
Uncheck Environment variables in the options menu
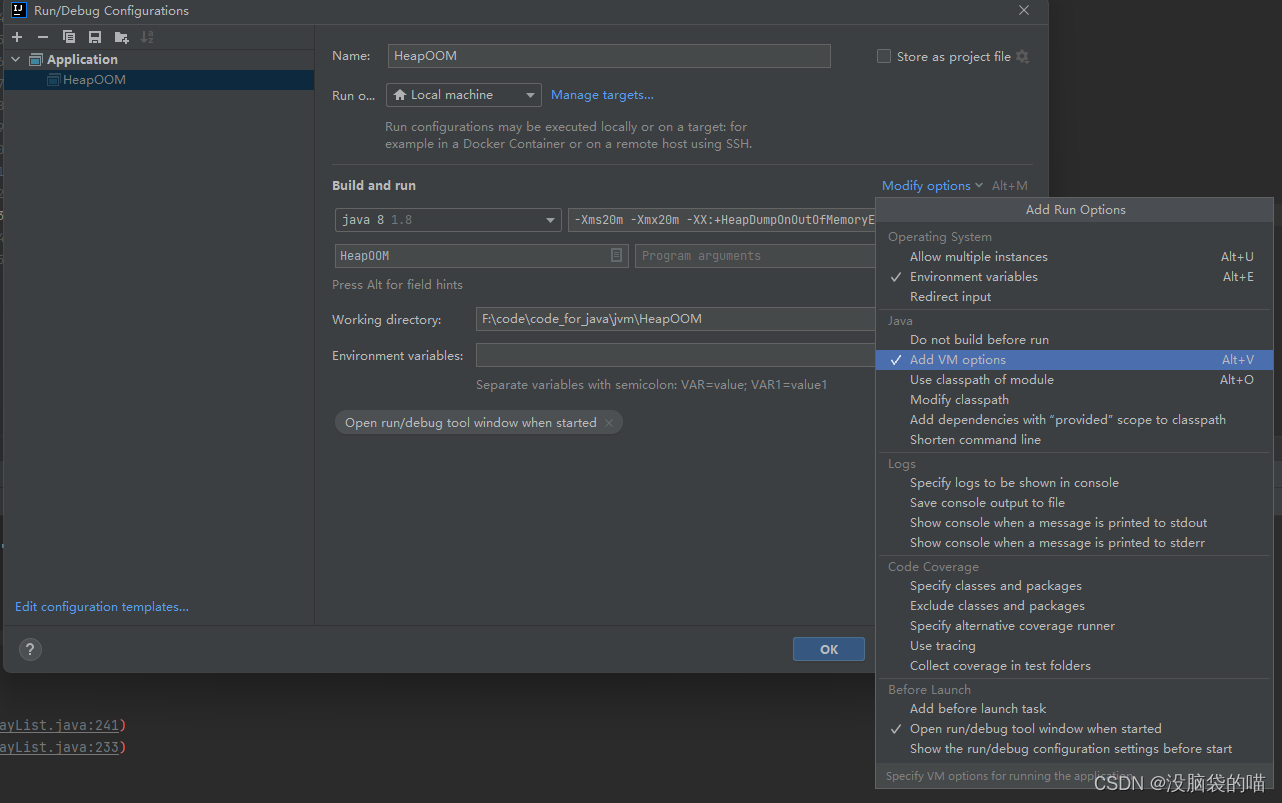(1075, 277)
